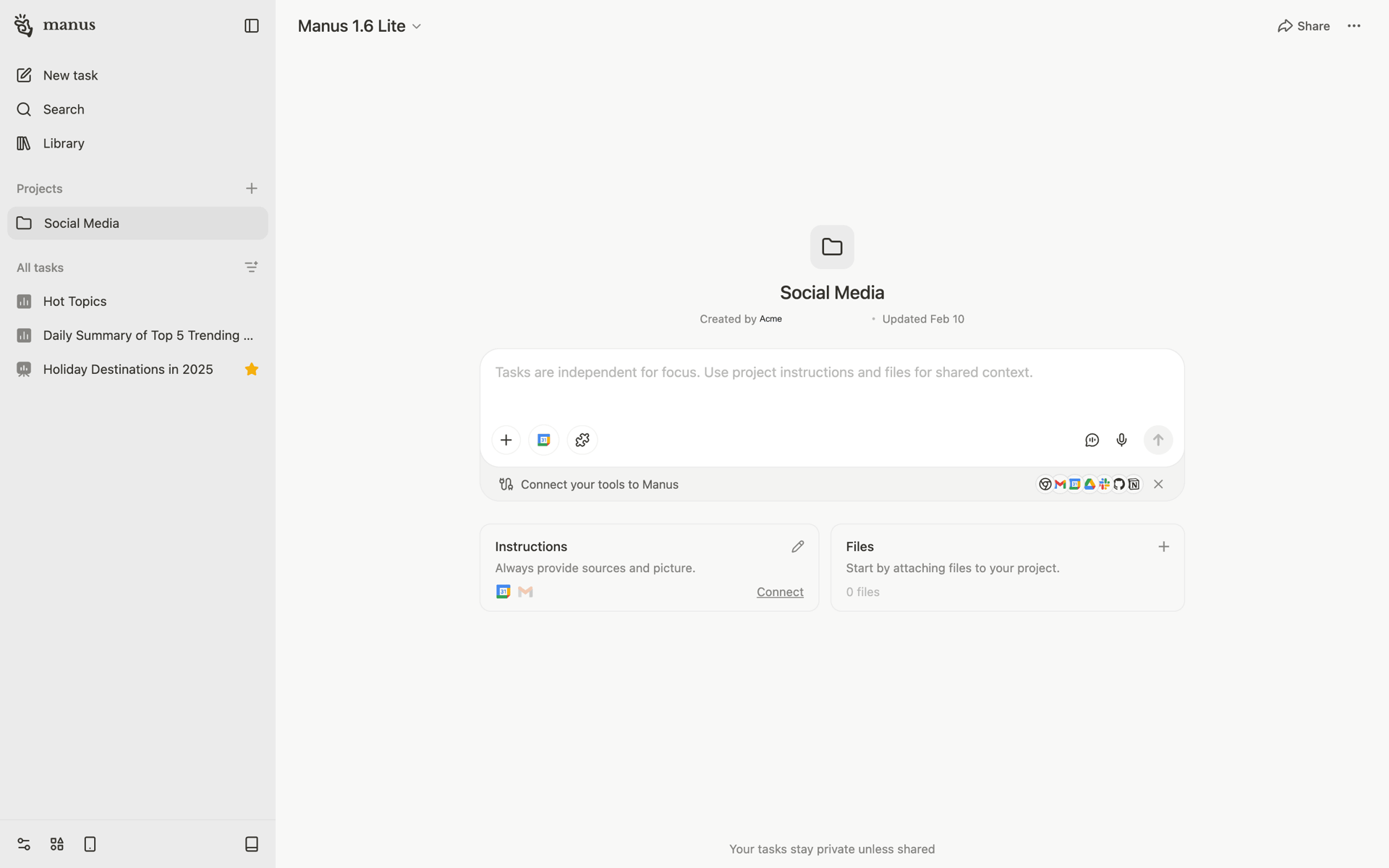Open the All tasks filter icon
The width and height of the screenshot is (1389, 868).
pos(252,268)
